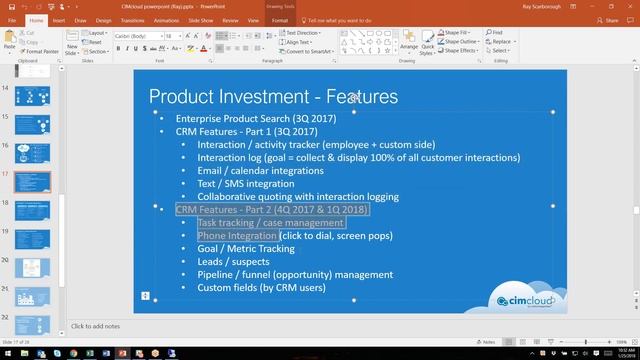Select slide 14 thumbnail
Viewport: 640px width, 360px height.
(x=32, y=96)
